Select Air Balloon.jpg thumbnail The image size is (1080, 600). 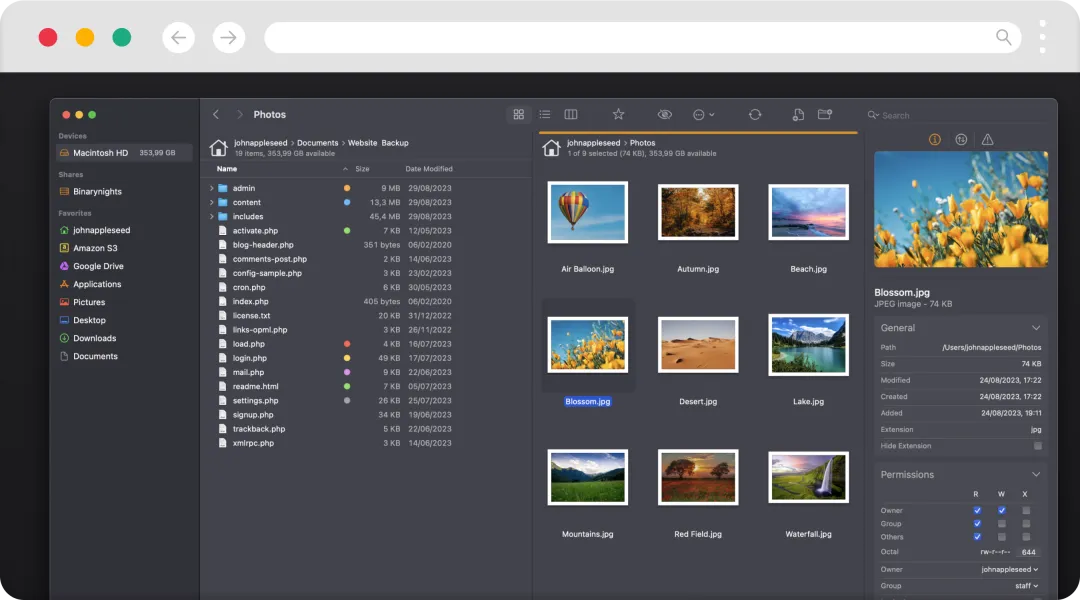(x=588, y=212)
